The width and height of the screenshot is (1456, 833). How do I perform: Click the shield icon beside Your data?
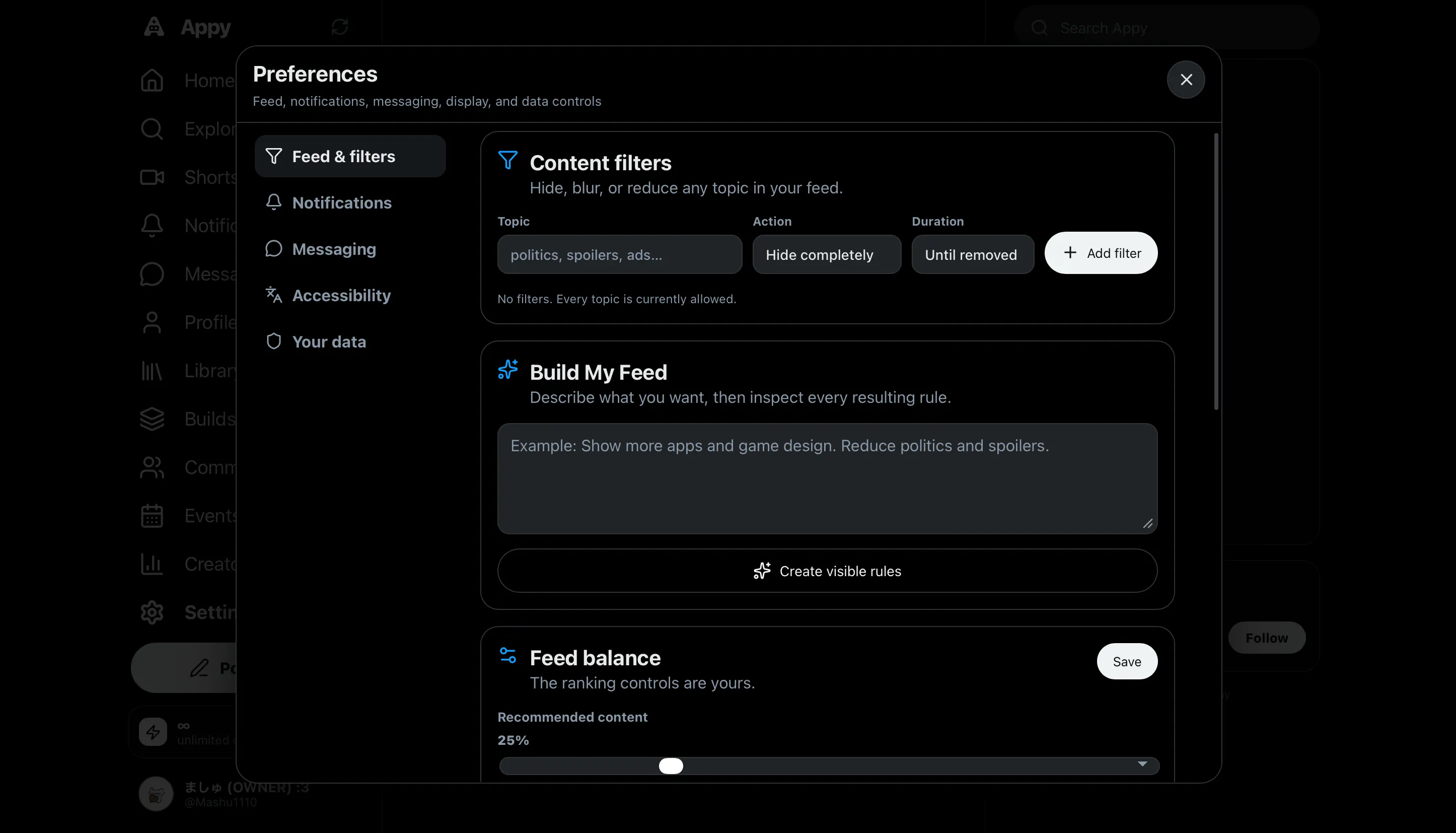coord(273,341)
